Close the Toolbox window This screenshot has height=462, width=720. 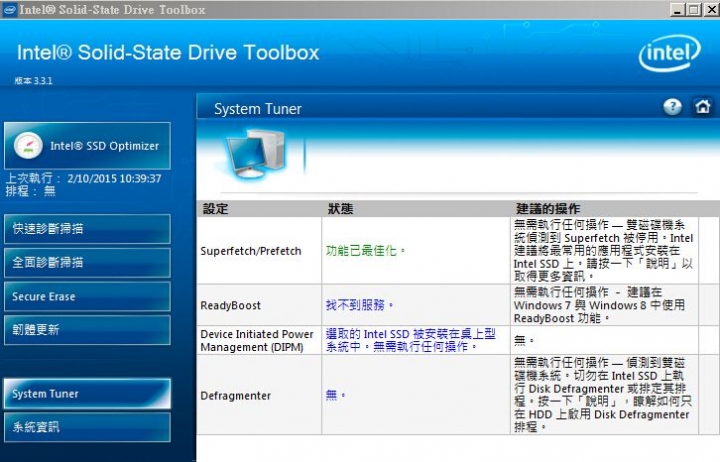711,9
